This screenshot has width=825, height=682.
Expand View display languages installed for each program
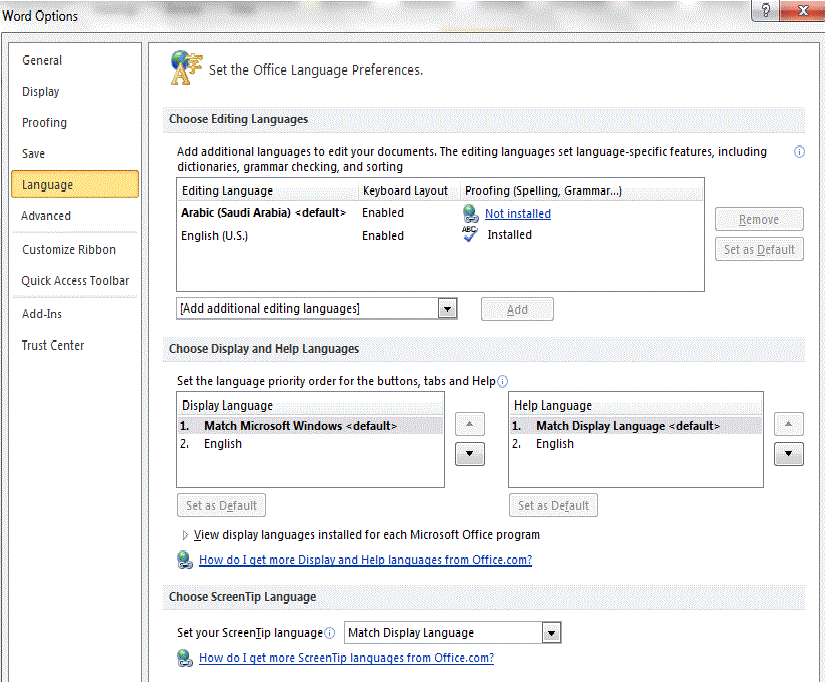pyautogui.click(x=185, y=535)
